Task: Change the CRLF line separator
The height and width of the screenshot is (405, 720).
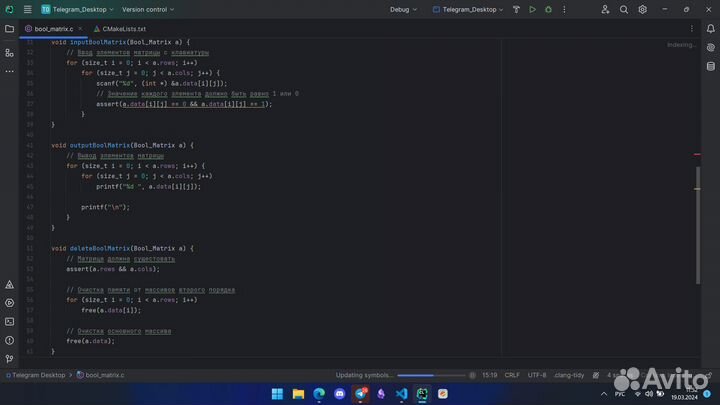Action: click(512, 375)
